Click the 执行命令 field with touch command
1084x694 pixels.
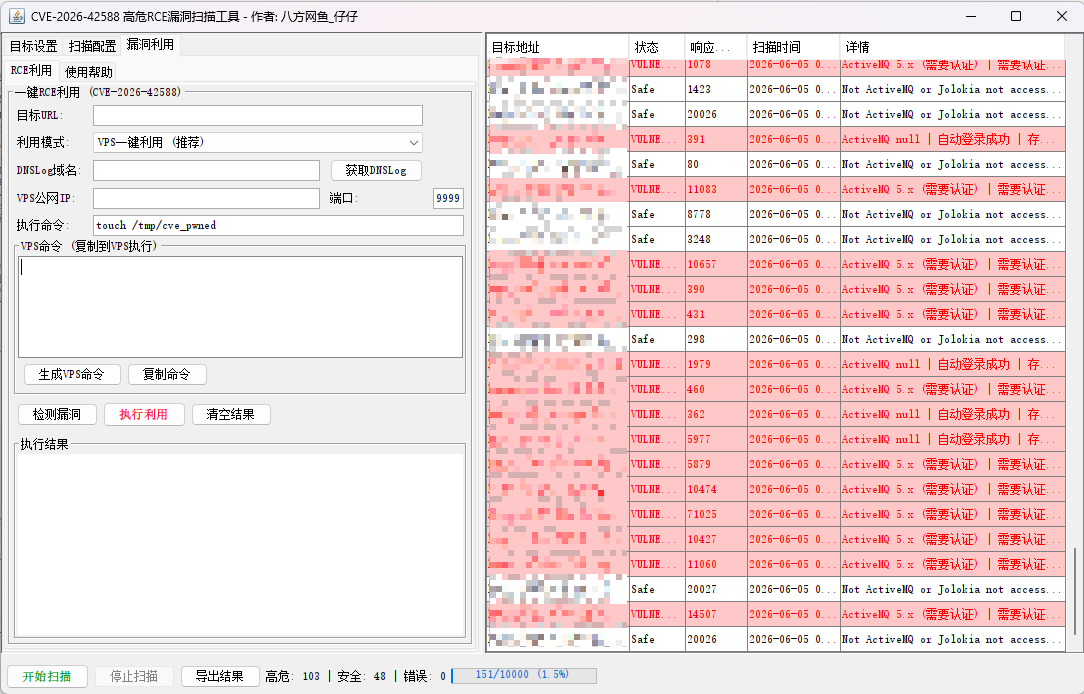coord(279,225)
